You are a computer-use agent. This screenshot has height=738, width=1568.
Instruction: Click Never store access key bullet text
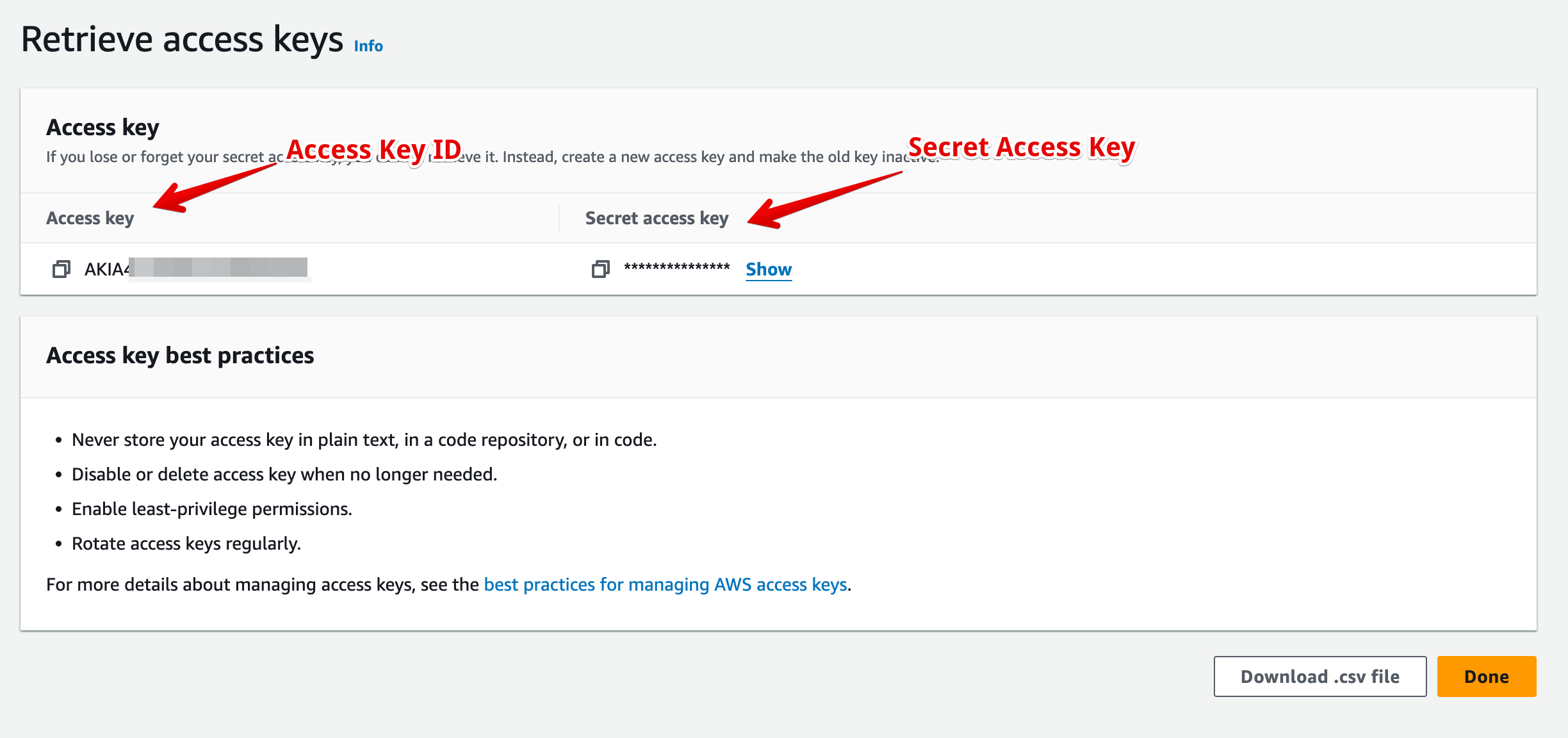tap(365, 439)
